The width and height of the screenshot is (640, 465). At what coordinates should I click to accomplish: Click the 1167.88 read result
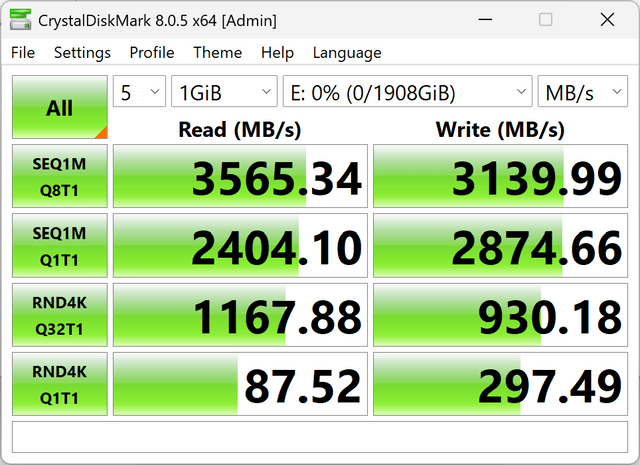tap(240, 315)
